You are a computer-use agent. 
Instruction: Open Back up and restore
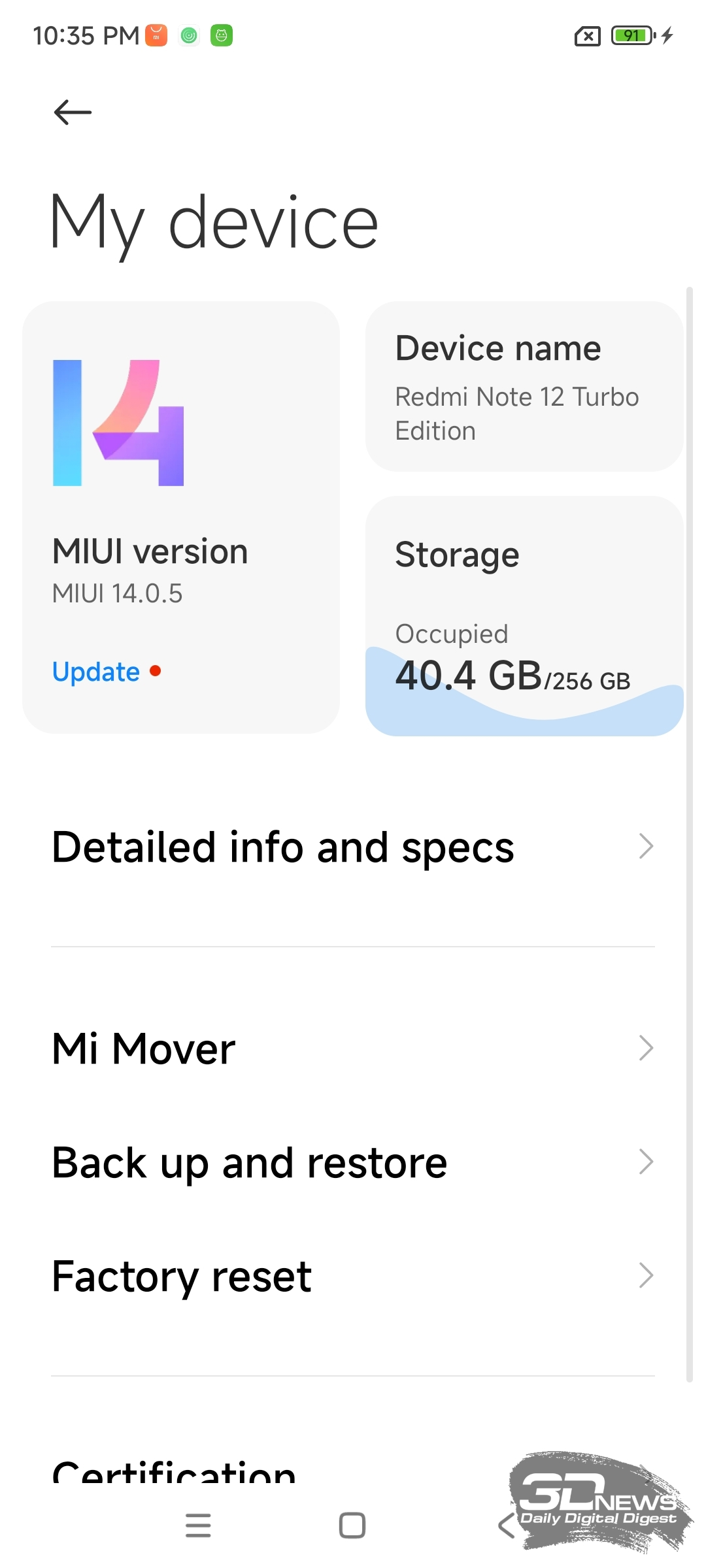tap(353, 1162)
